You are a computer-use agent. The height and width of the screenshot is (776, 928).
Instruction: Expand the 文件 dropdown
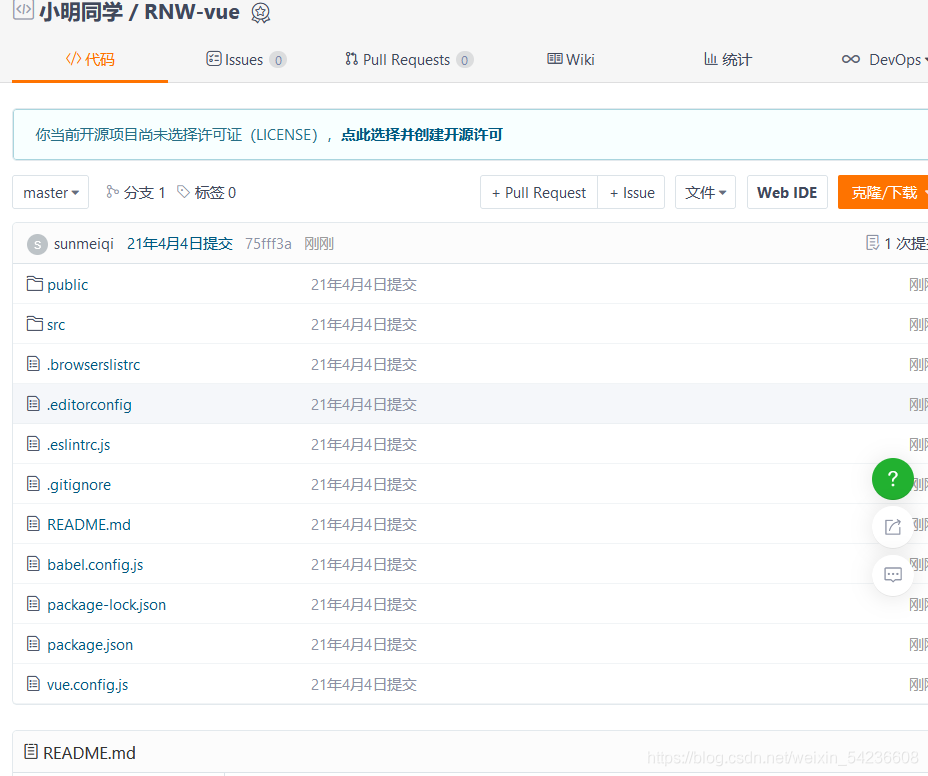pos(705,192)
